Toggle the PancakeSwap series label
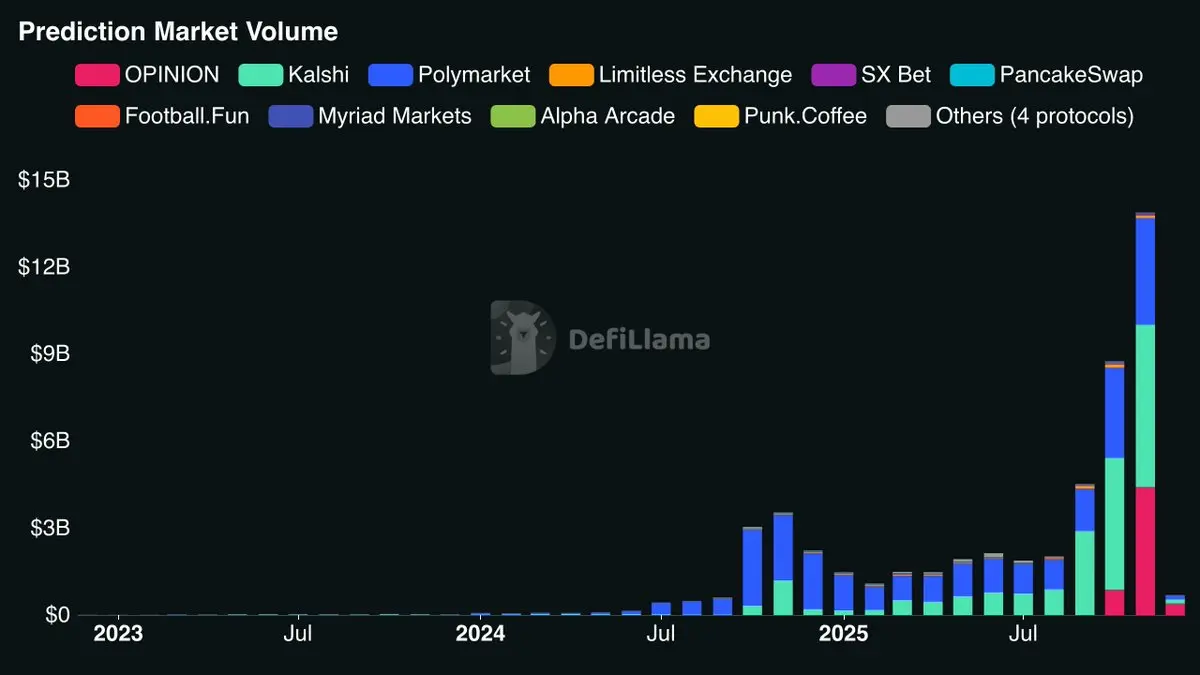 (1071, 75)
